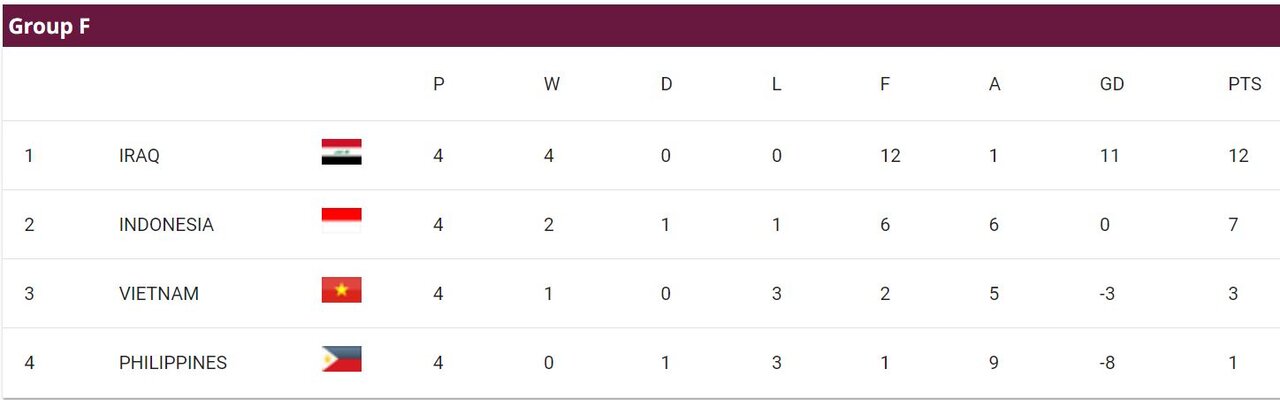
Task: Select the F column header
Action: coord(885,85)
